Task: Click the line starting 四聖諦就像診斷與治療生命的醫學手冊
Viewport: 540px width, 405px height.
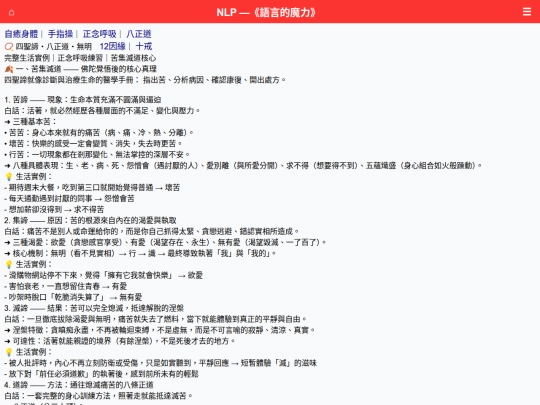Action: 145,80
